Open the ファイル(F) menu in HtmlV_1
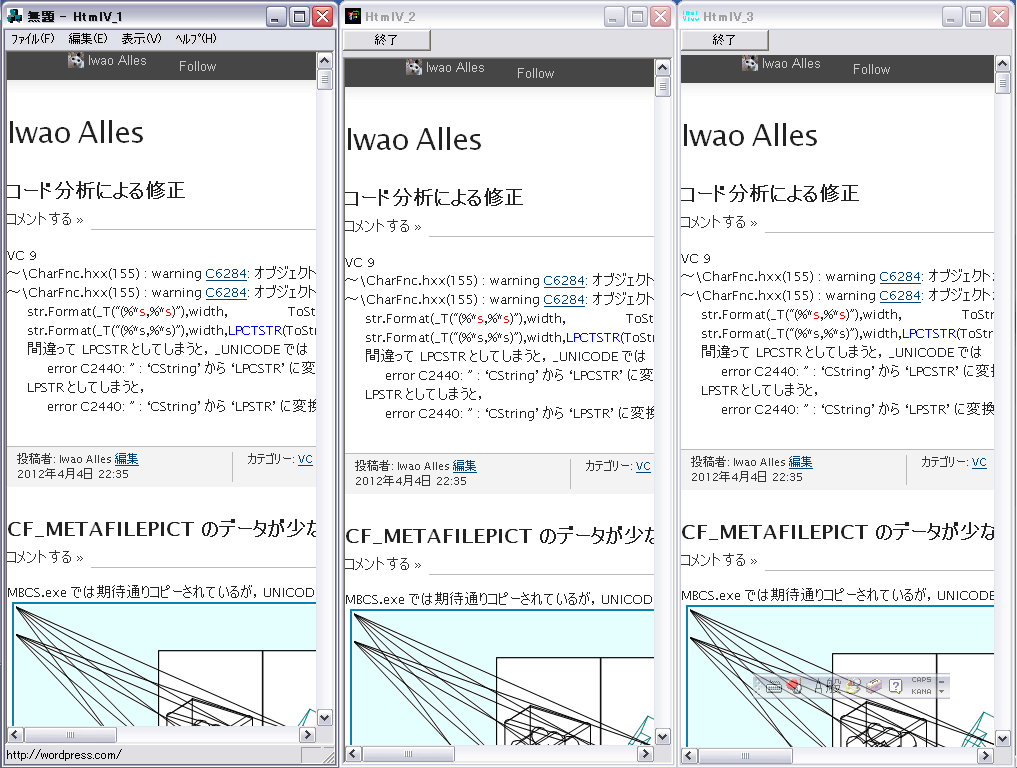The image size is (1017, 768). [x=32, y=39]
